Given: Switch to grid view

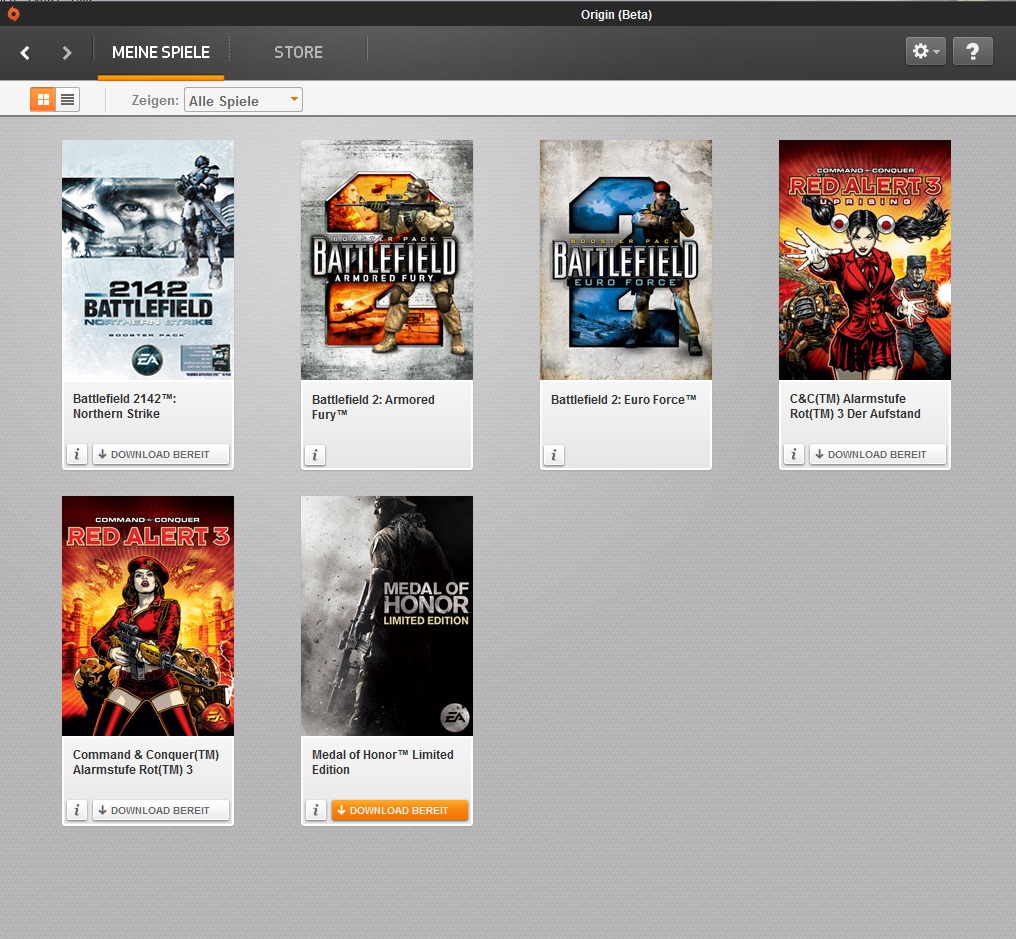Looking at the screenshot, I should (x=43, y=99).
